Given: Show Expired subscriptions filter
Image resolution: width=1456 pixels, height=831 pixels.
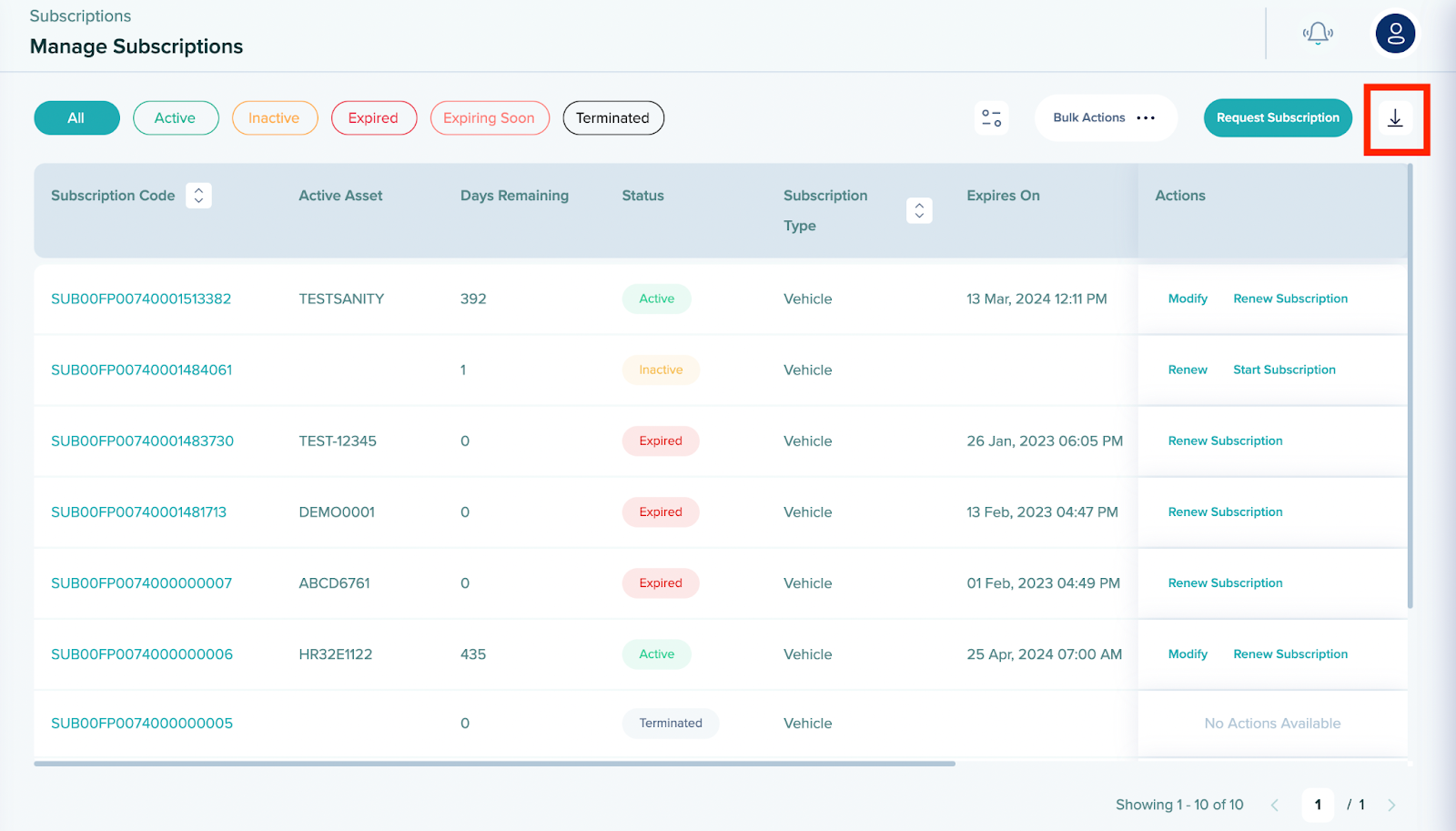Looking at the screenshot, I should (373, 118).
